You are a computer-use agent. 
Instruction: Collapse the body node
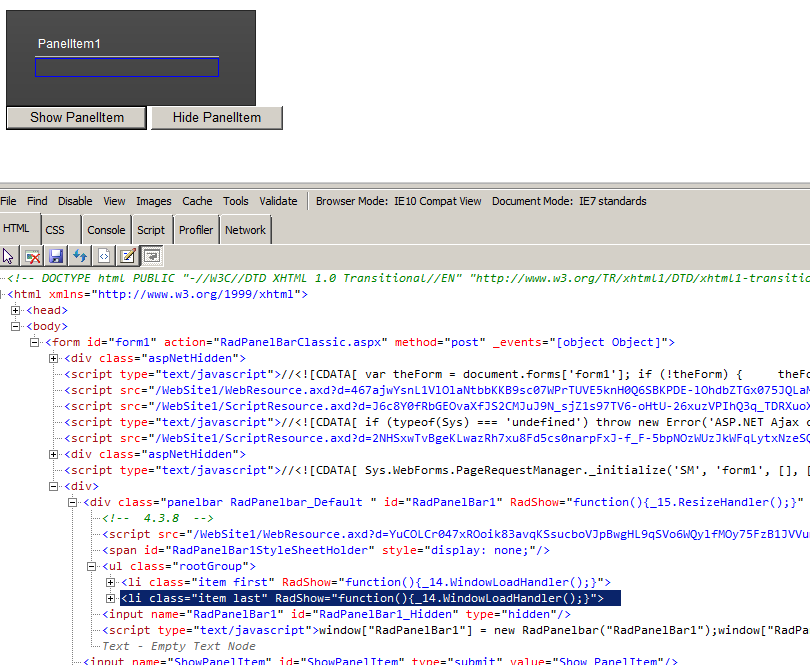pyautogui.click(x=15, y=327)
